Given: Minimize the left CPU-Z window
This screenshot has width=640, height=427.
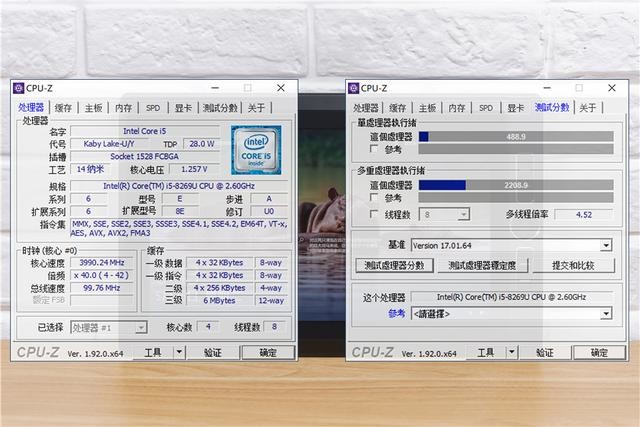Looking at the screenshot, I should coord(215,88).
